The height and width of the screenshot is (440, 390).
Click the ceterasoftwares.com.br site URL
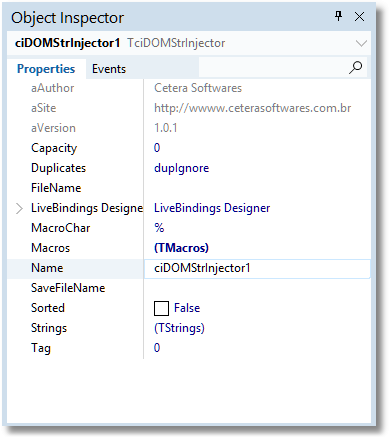pos(252,108)
